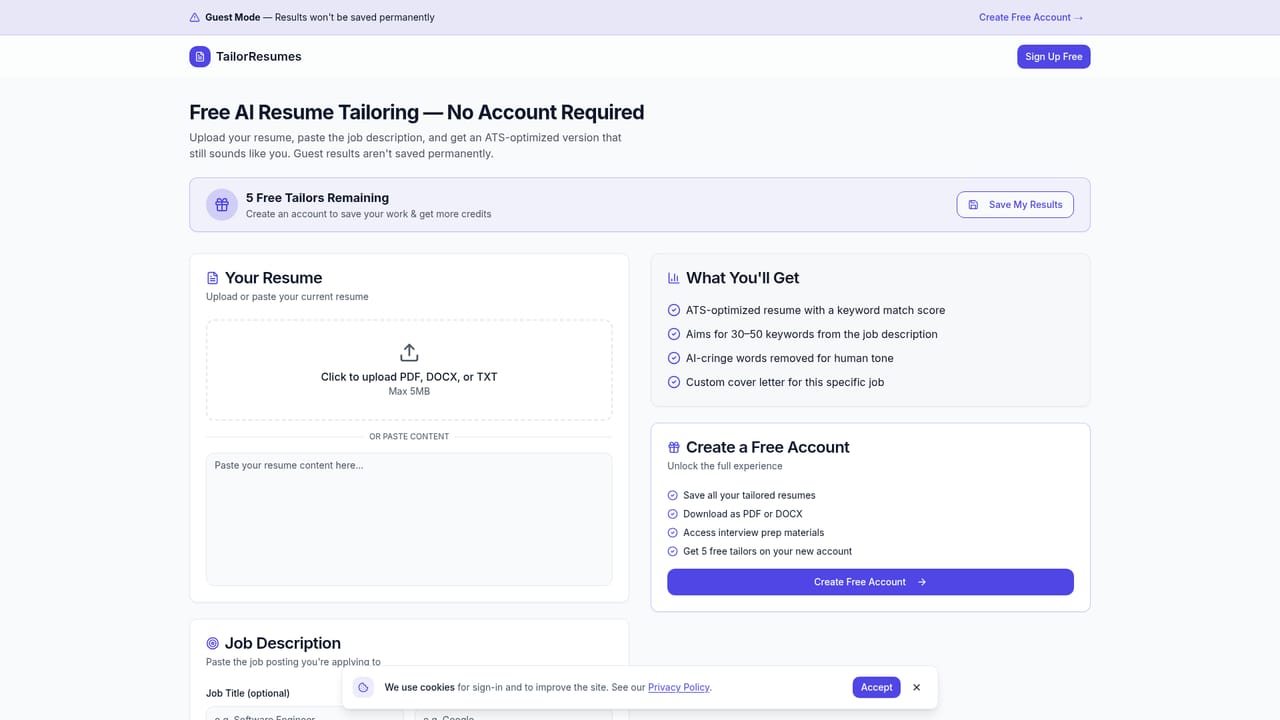The width and height of the screenshot is (1280, 720).
Task: Click the Sign Up Free button
Action: tap(1054, 56)
